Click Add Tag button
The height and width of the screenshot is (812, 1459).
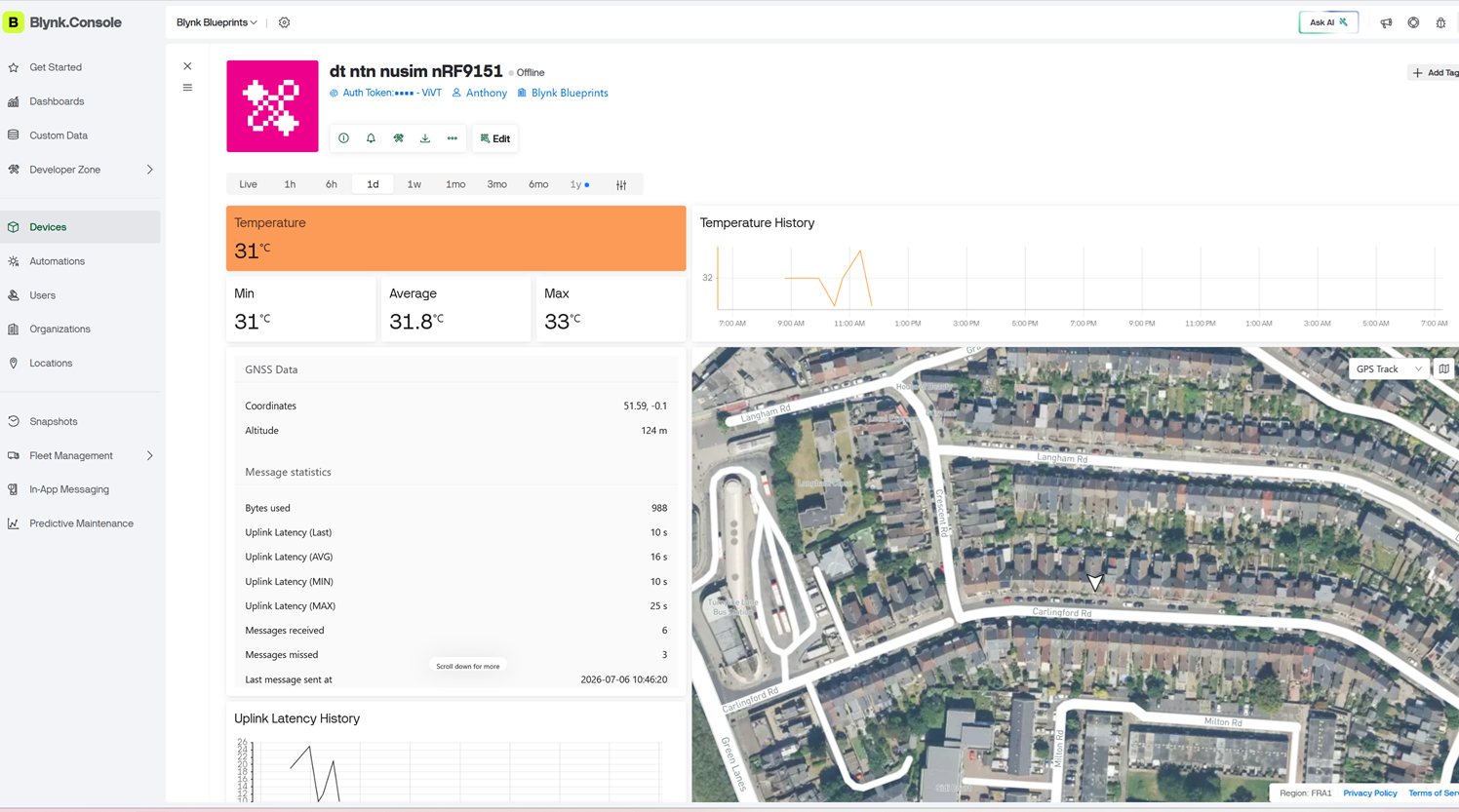[x=1435, y=72]
